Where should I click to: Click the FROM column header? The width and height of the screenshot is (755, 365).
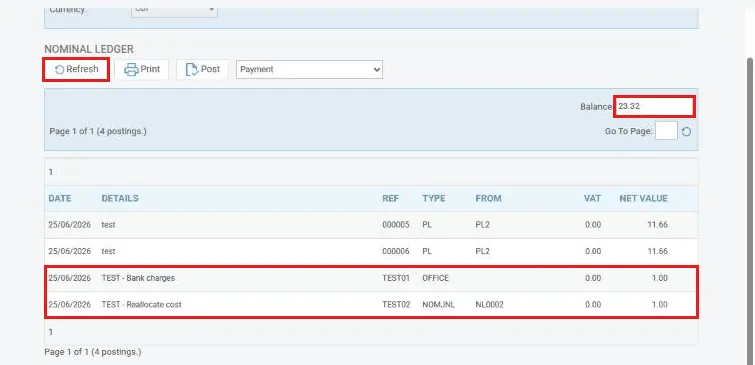click(488, 198)
